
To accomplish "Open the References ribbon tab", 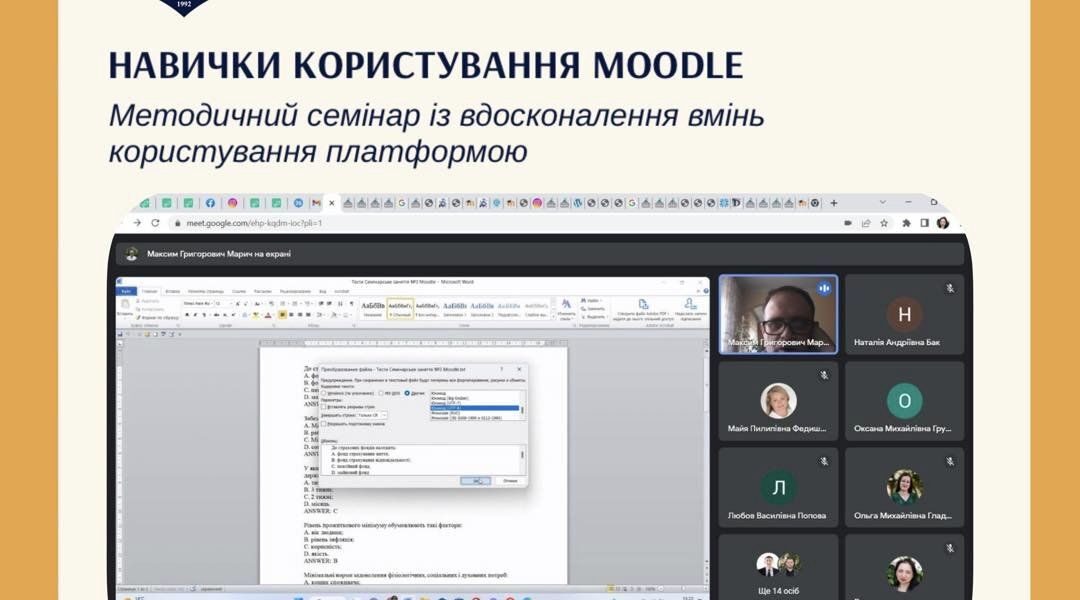I will point(239,291).
